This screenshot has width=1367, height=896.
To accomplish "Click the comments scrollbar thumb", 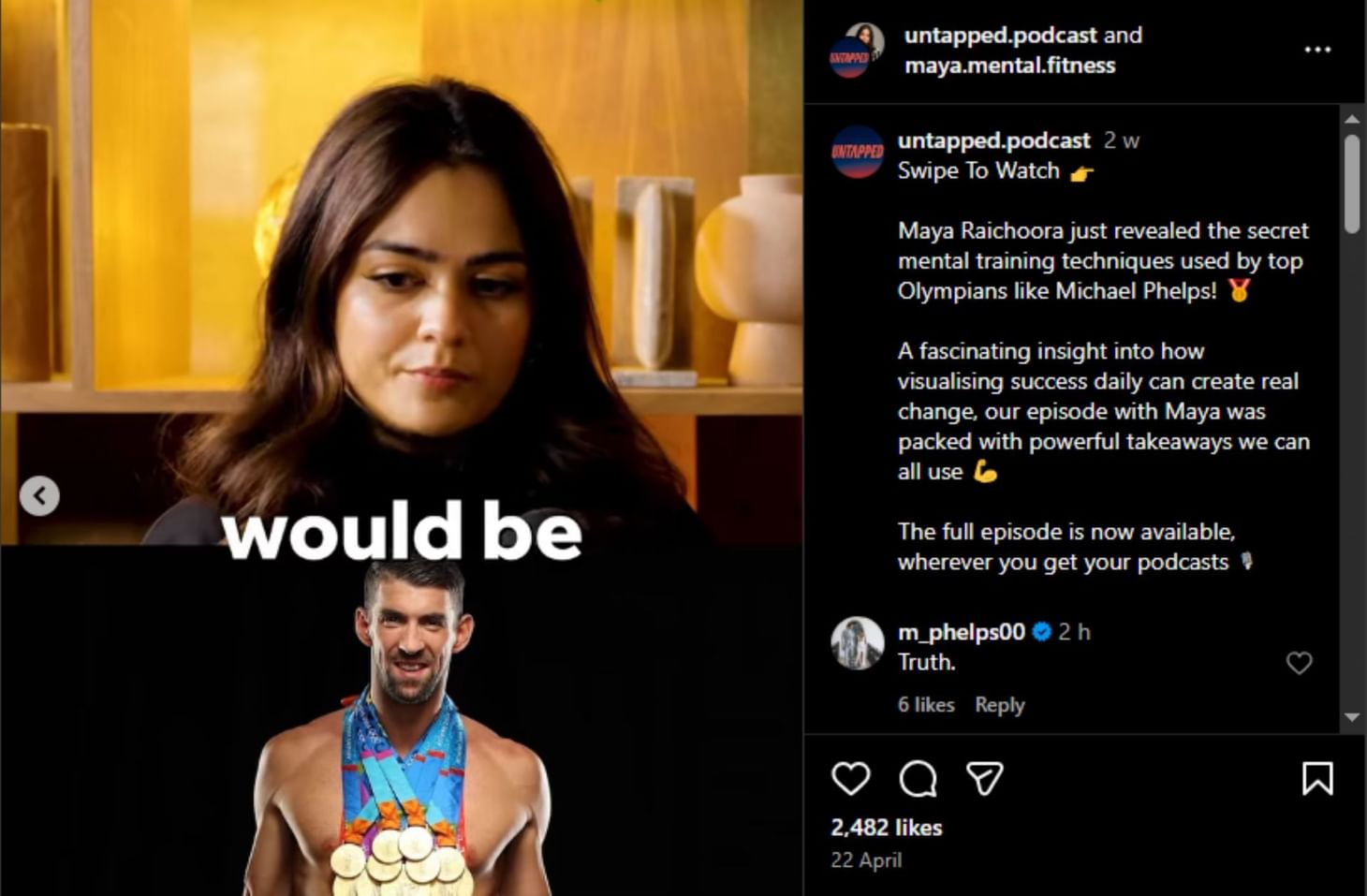I will (1351, 184).
